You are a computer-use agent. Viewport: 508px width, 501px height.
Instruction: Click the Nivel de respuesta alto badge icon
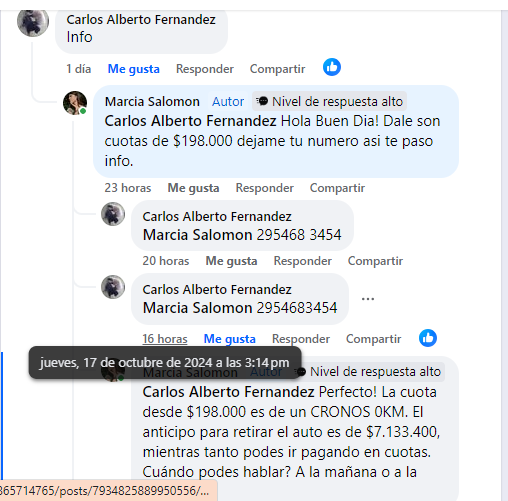click(x=263, y=101)
